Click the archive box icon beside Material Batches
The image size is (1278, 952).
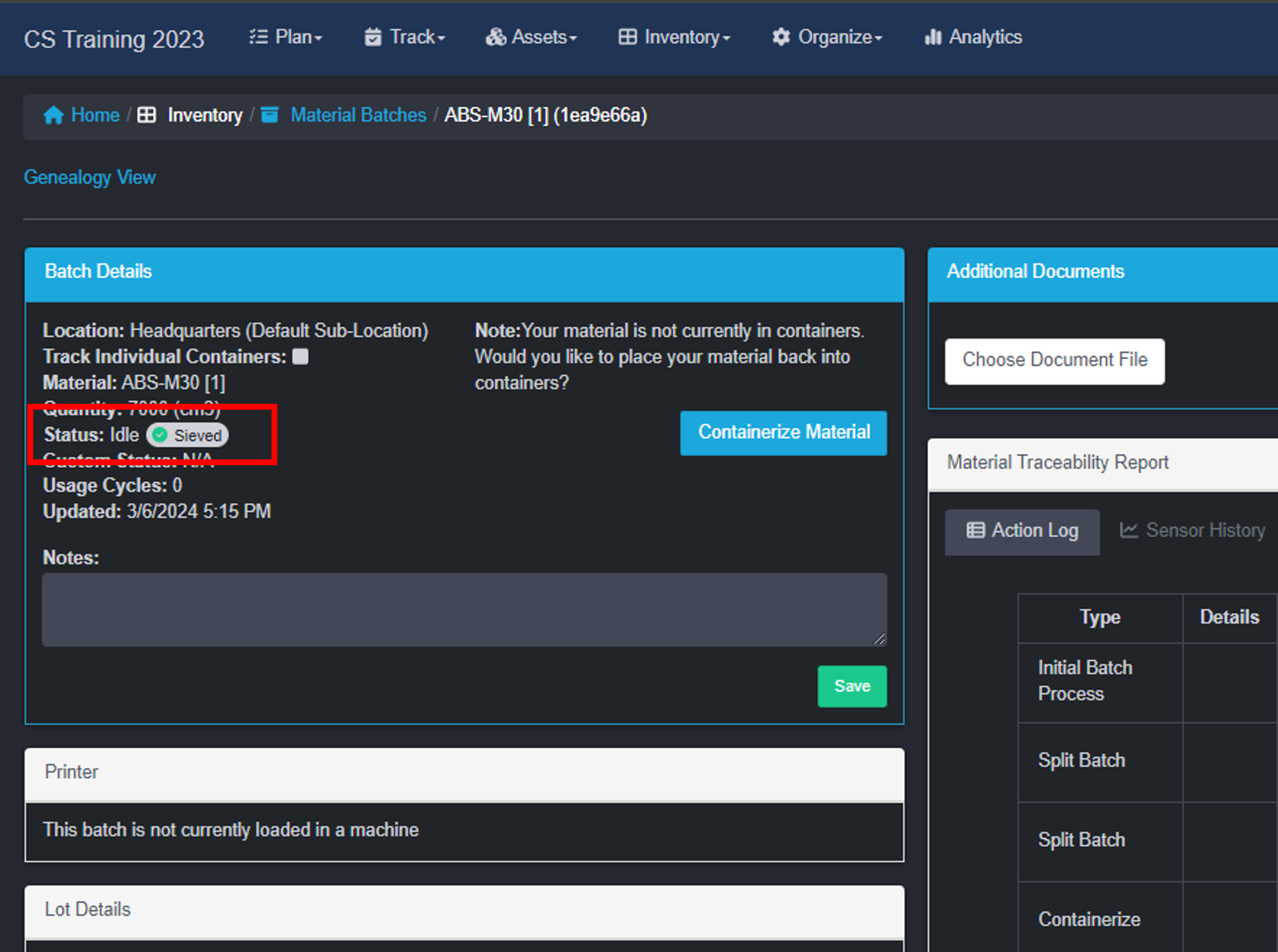click(x=270, y=115)
